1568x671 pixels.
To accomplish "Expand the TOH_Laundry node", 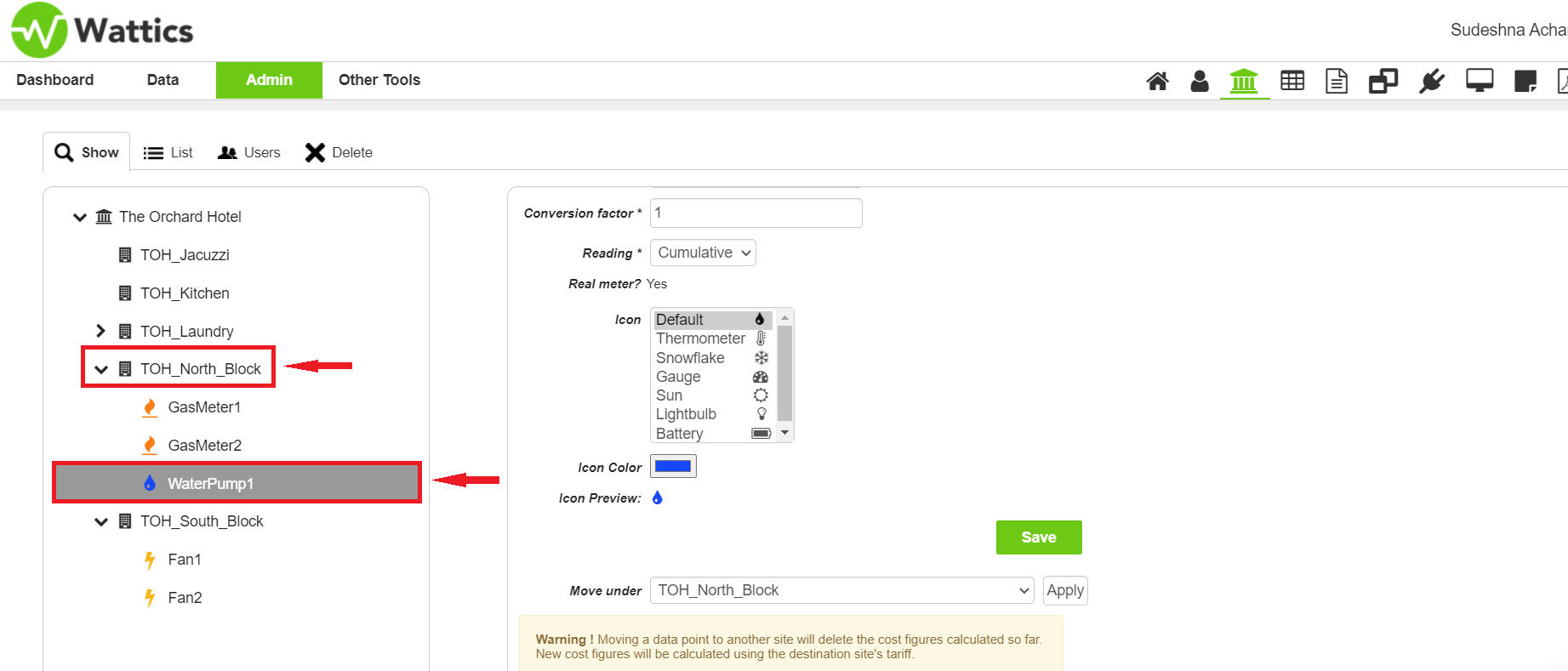I will pyautogui.click(x=100, y=331).
